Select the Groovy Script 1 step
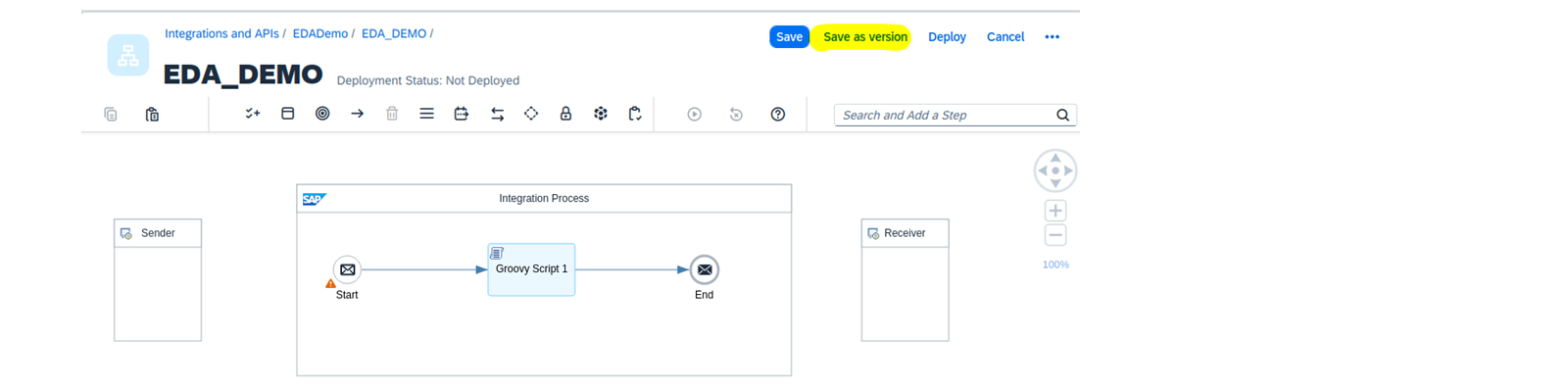 [x=531, y=269]
